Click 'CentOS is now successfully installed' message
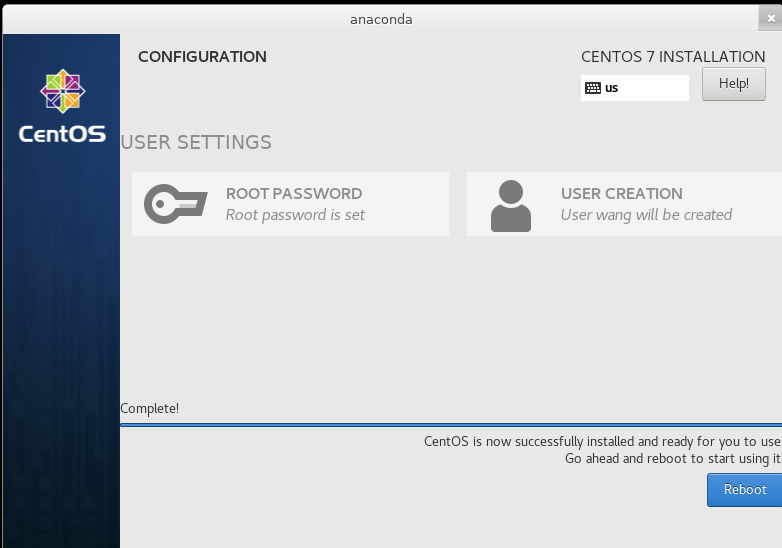This screenshot has width=782, height=548. pyautogui.click(x=602, y=442)
